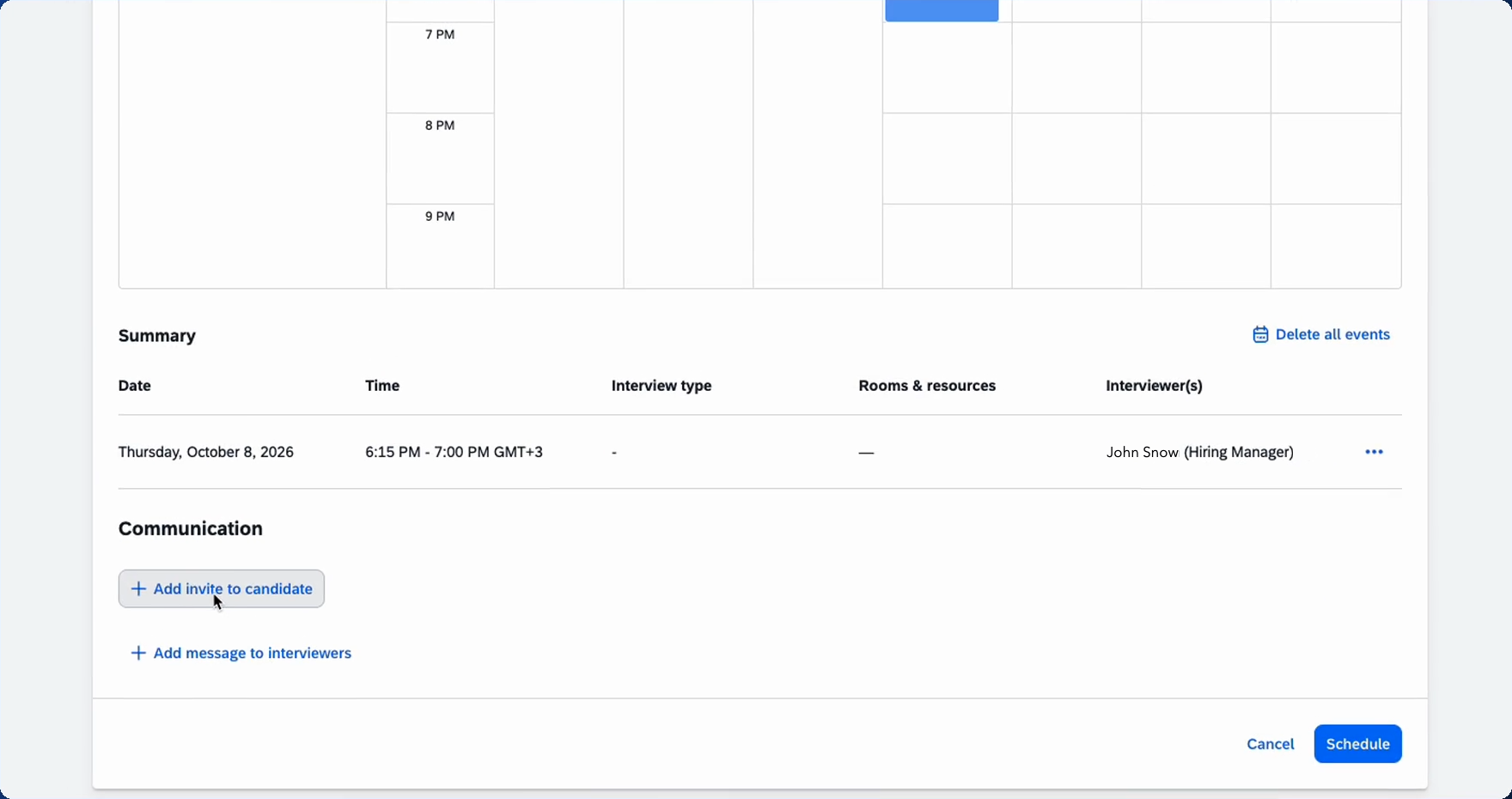This screenshot has height=799, width=1512.
Task: Open the three-dot menu for John Snow's interview
Action: (1374, 452)
